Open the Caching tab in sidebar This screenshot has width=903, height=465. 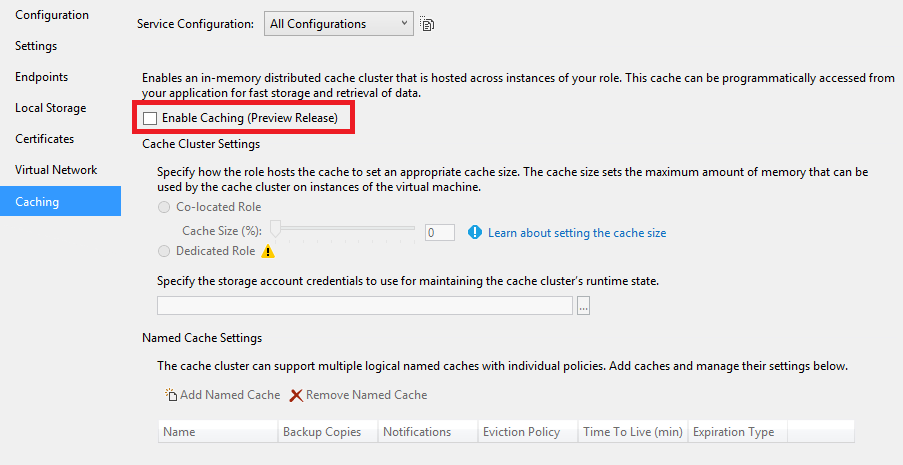click(37, 202)
